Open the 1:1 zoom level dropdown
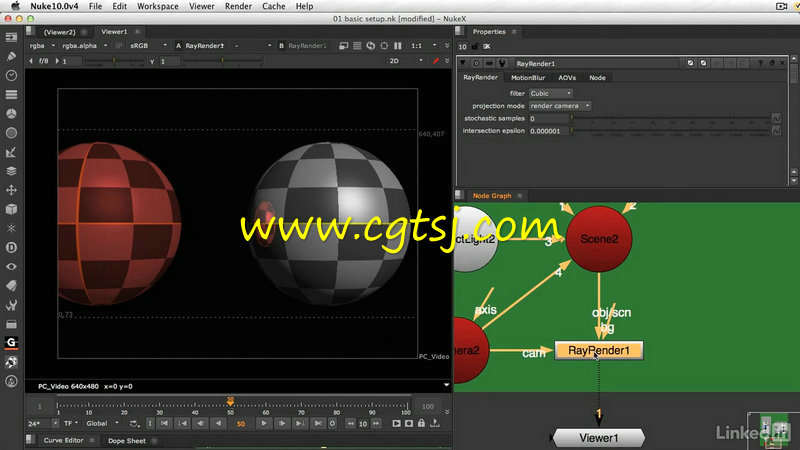The image size is (800, 450). pyautogui.click(x=424, y=45)
